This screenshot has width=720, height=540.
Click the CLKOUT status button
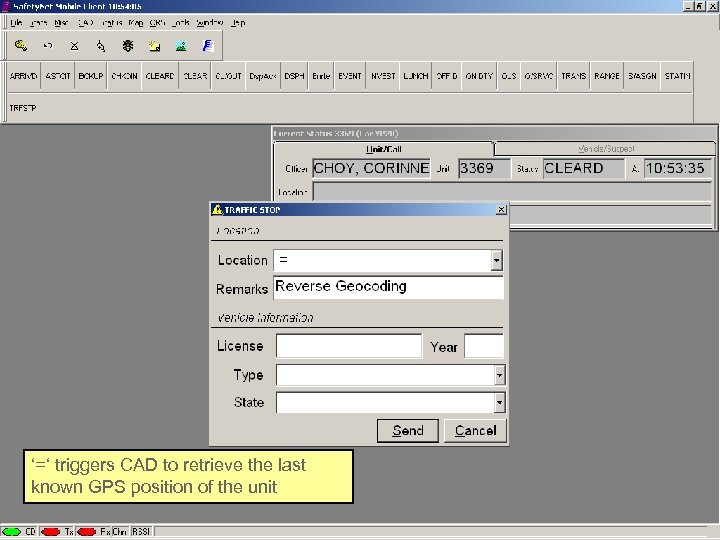pos(228,76)
